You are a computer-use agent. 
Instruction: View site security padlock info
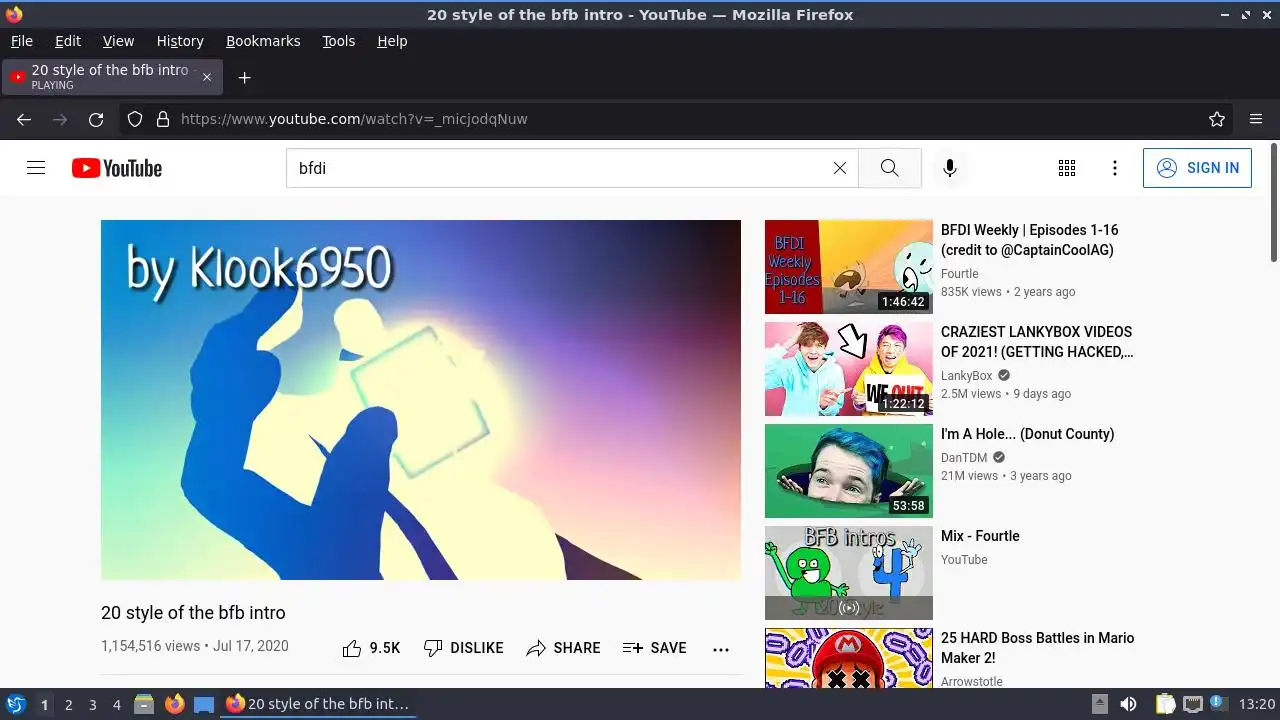163,119
